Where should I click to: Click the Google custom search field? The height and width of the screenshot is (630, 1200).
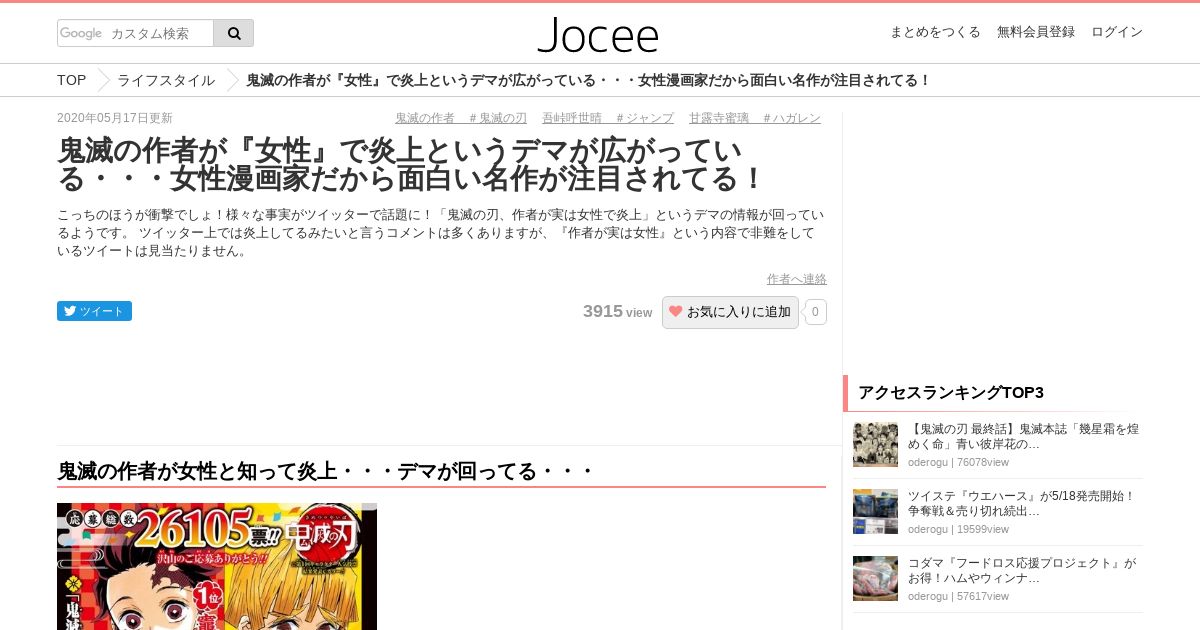coord(135,33)
